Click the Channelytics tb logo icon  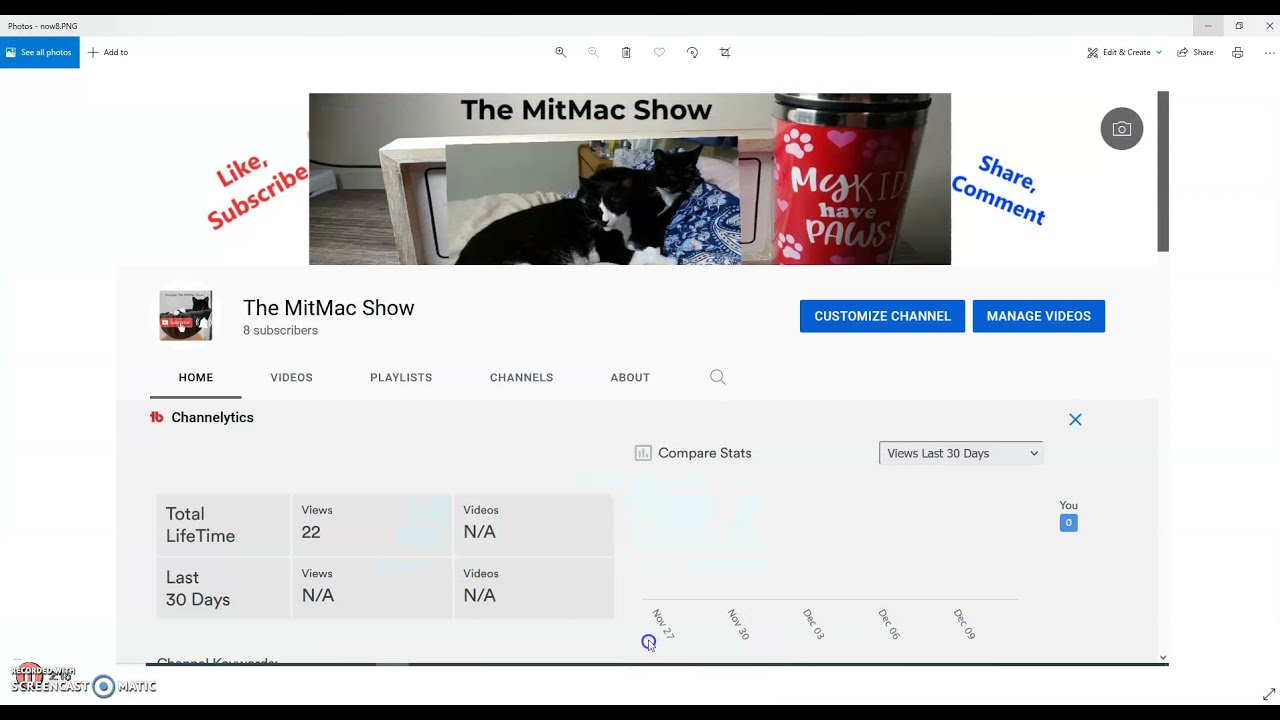156,418
